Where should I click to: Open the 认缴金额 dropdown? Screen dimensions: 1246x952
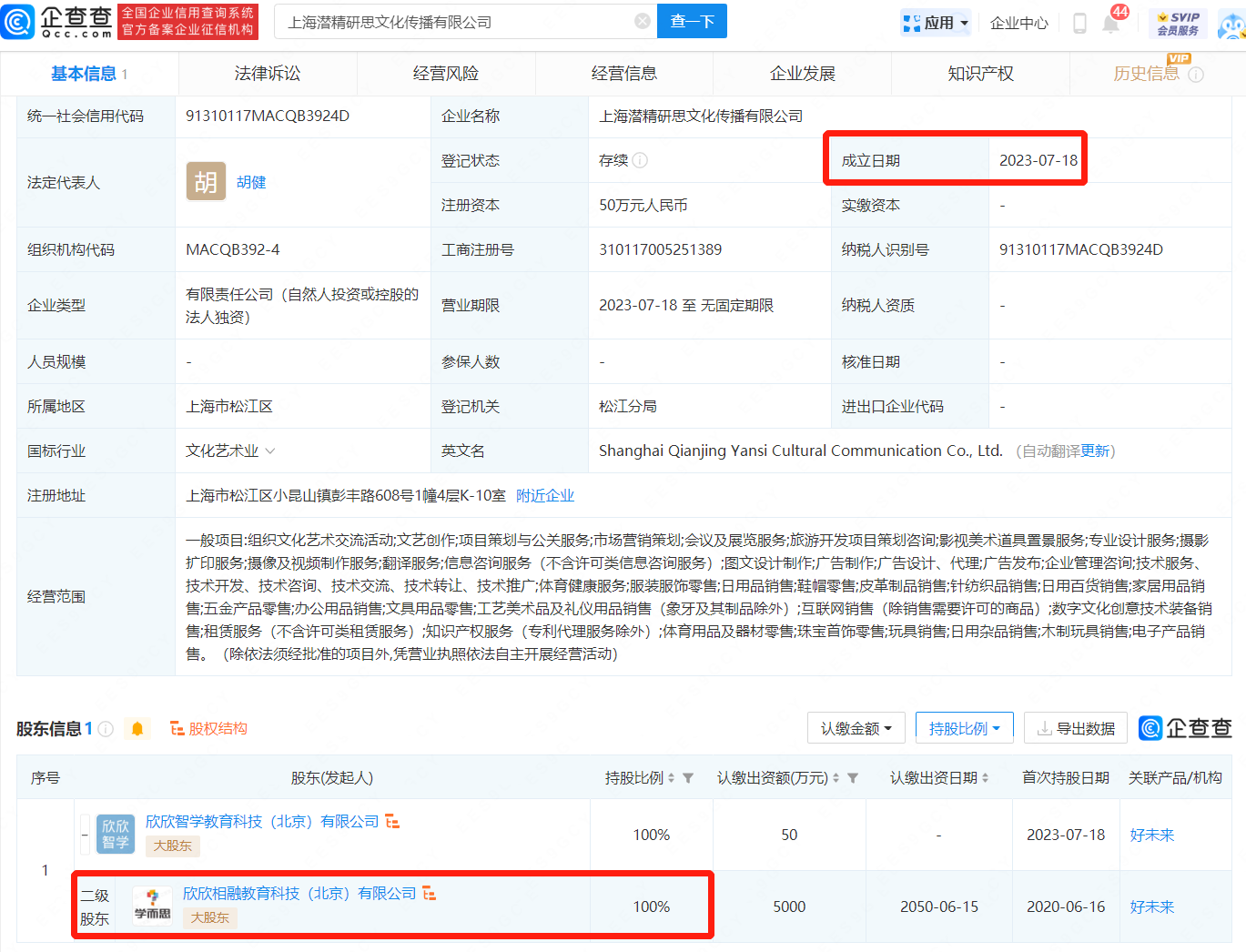tap(856, 728)
